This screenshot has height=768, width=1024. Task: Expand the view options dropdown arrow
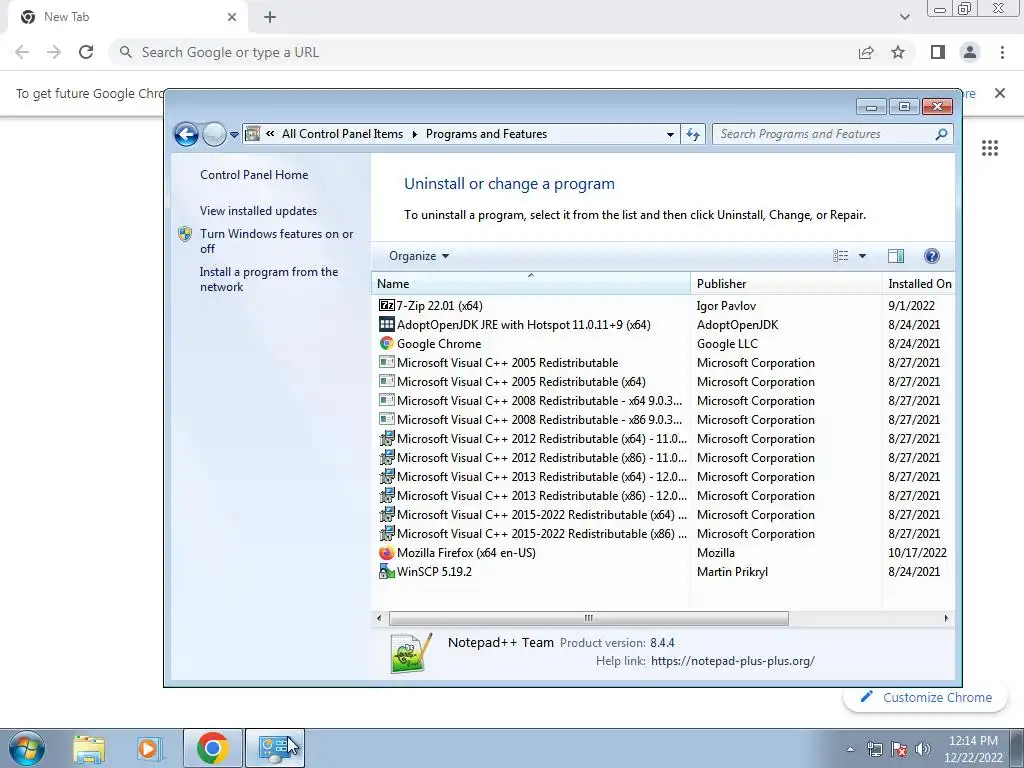click(862, 256)
